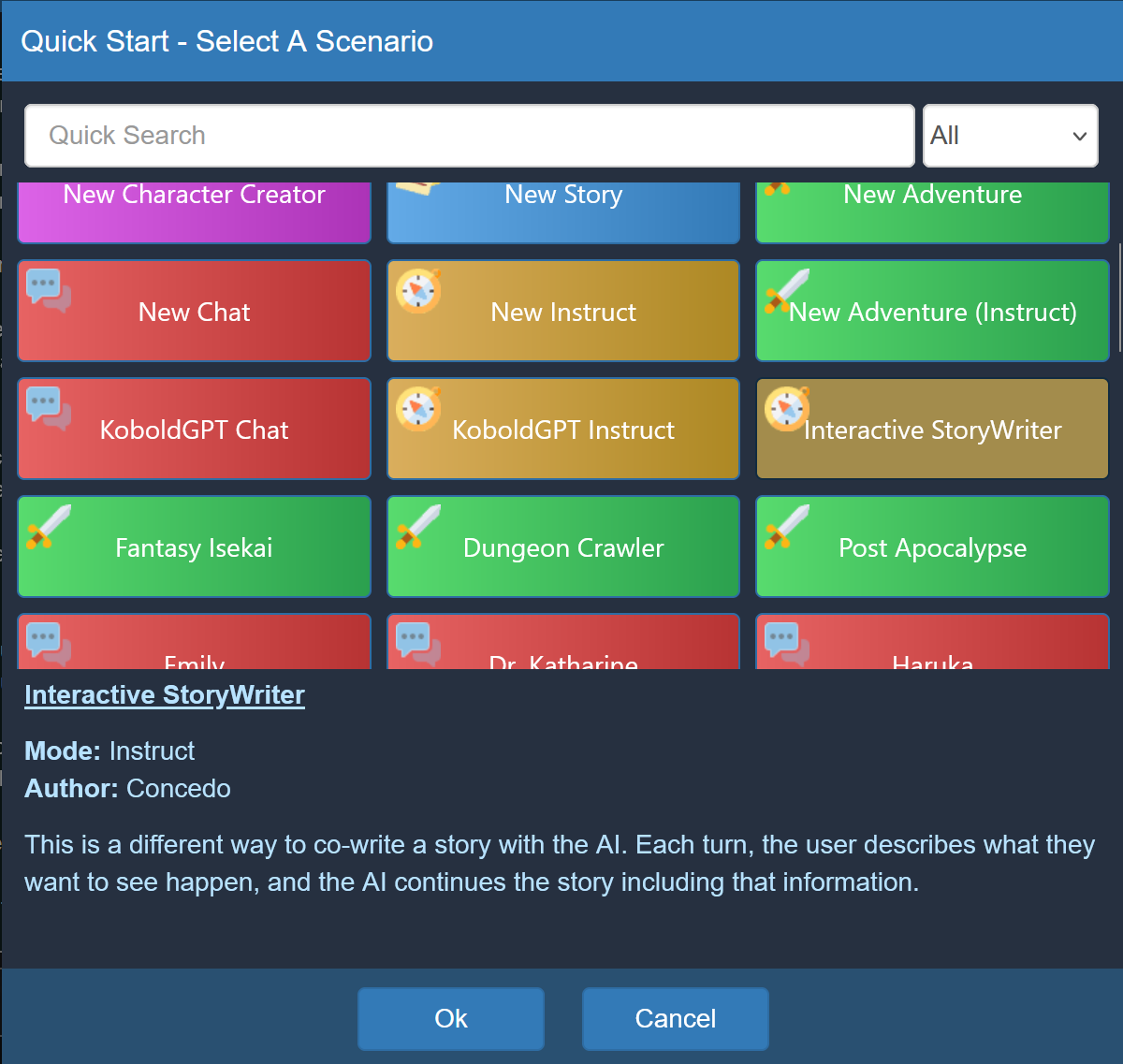Click the chat bubble icon on Dr. Katharine card

pyautogui.click(x=418, y=644)
